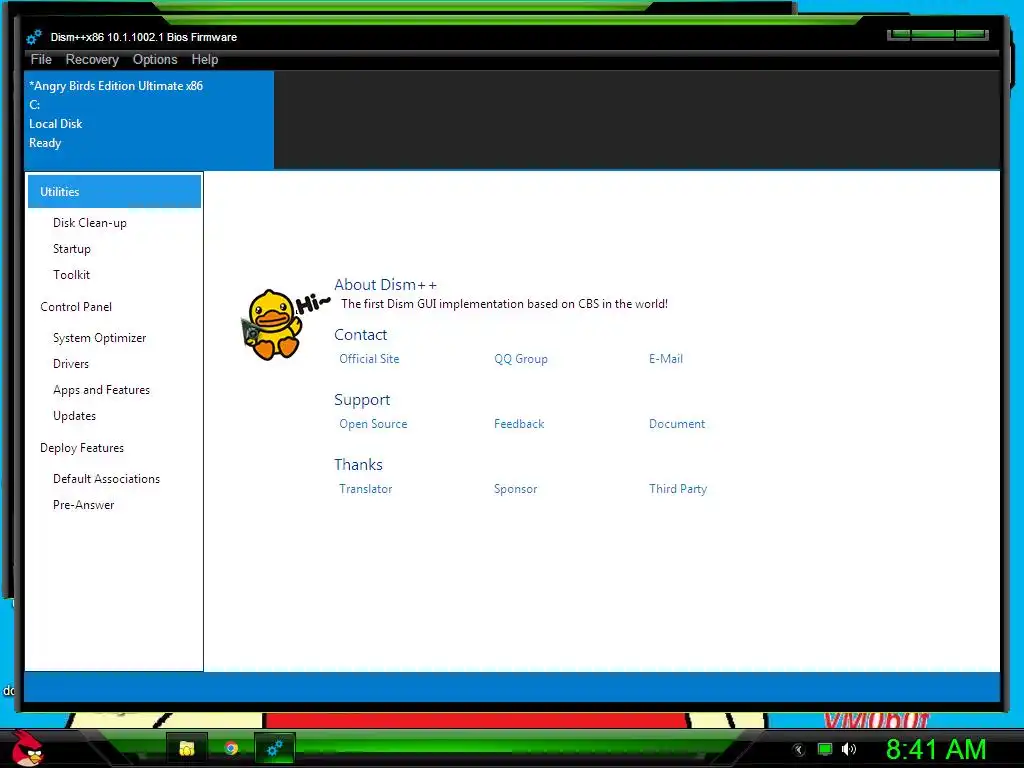
Task: Click the volume speaker tray icon
Action: coord(849,749)
